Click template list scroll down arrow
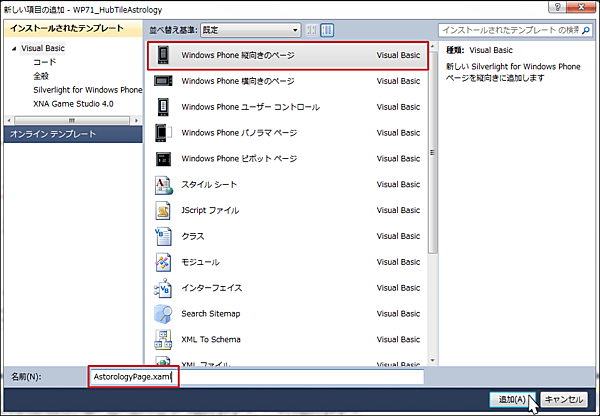The width and height of the screenshot is (600, 416). (x=433, y=360)
